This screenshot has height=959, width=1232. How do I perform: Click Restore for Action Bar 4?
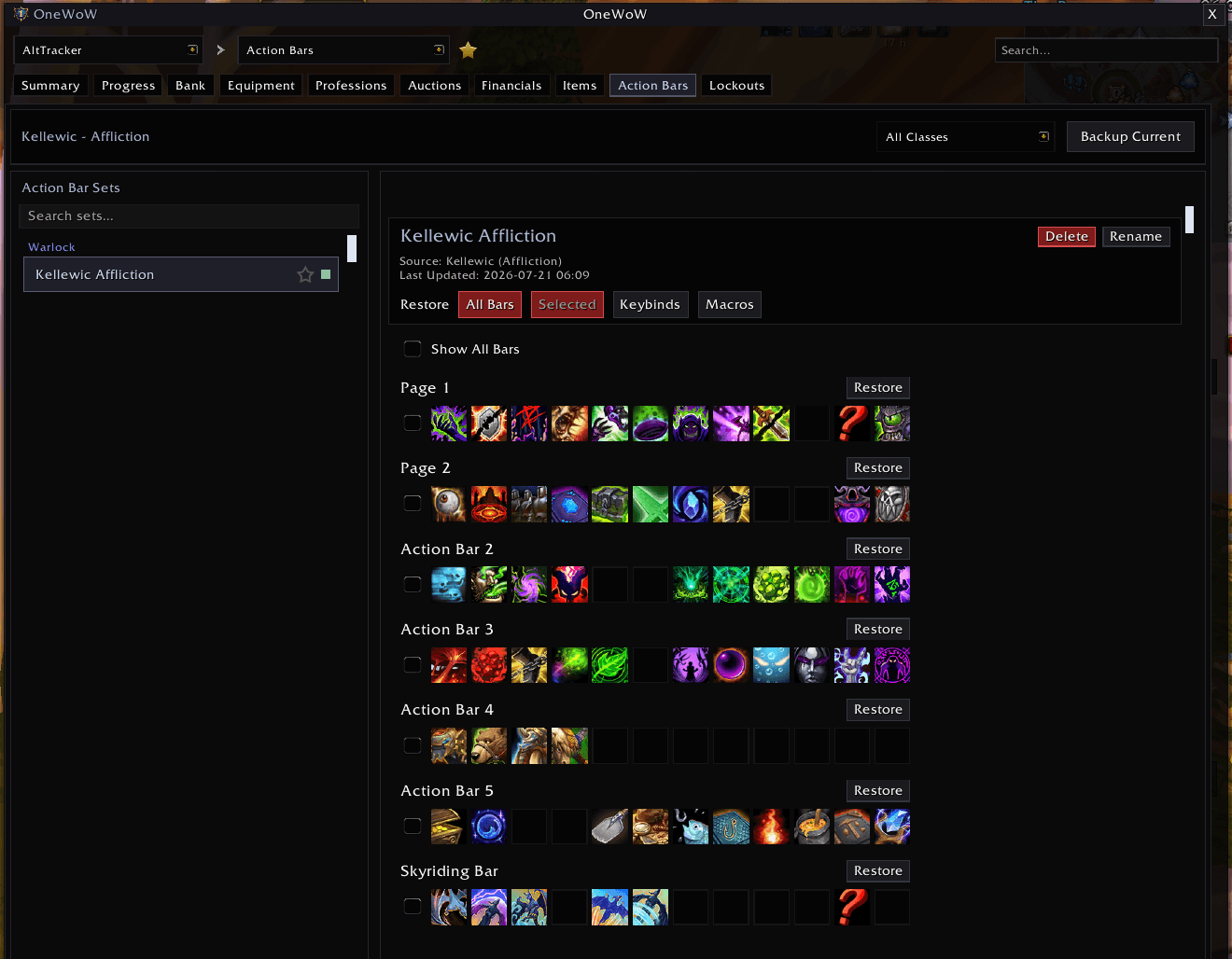pyautogui.click(x=878, y=710)
